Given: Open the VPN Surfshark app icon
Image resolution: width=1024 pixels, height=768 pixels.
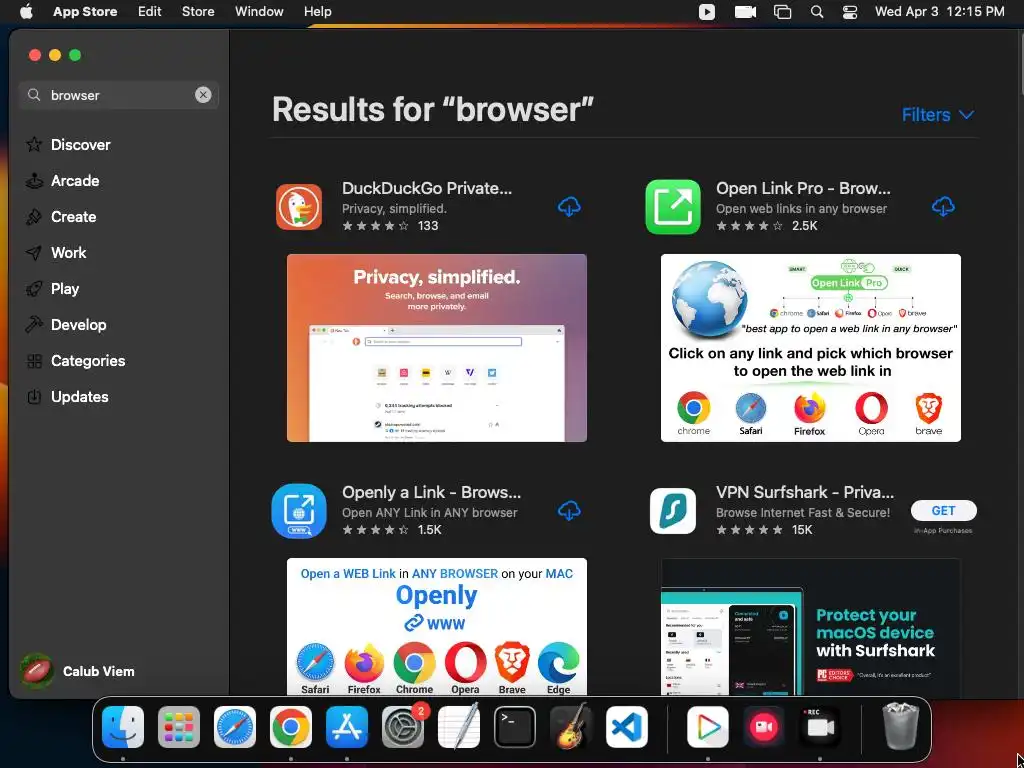Looking at the screenshot, I should 673,511.
